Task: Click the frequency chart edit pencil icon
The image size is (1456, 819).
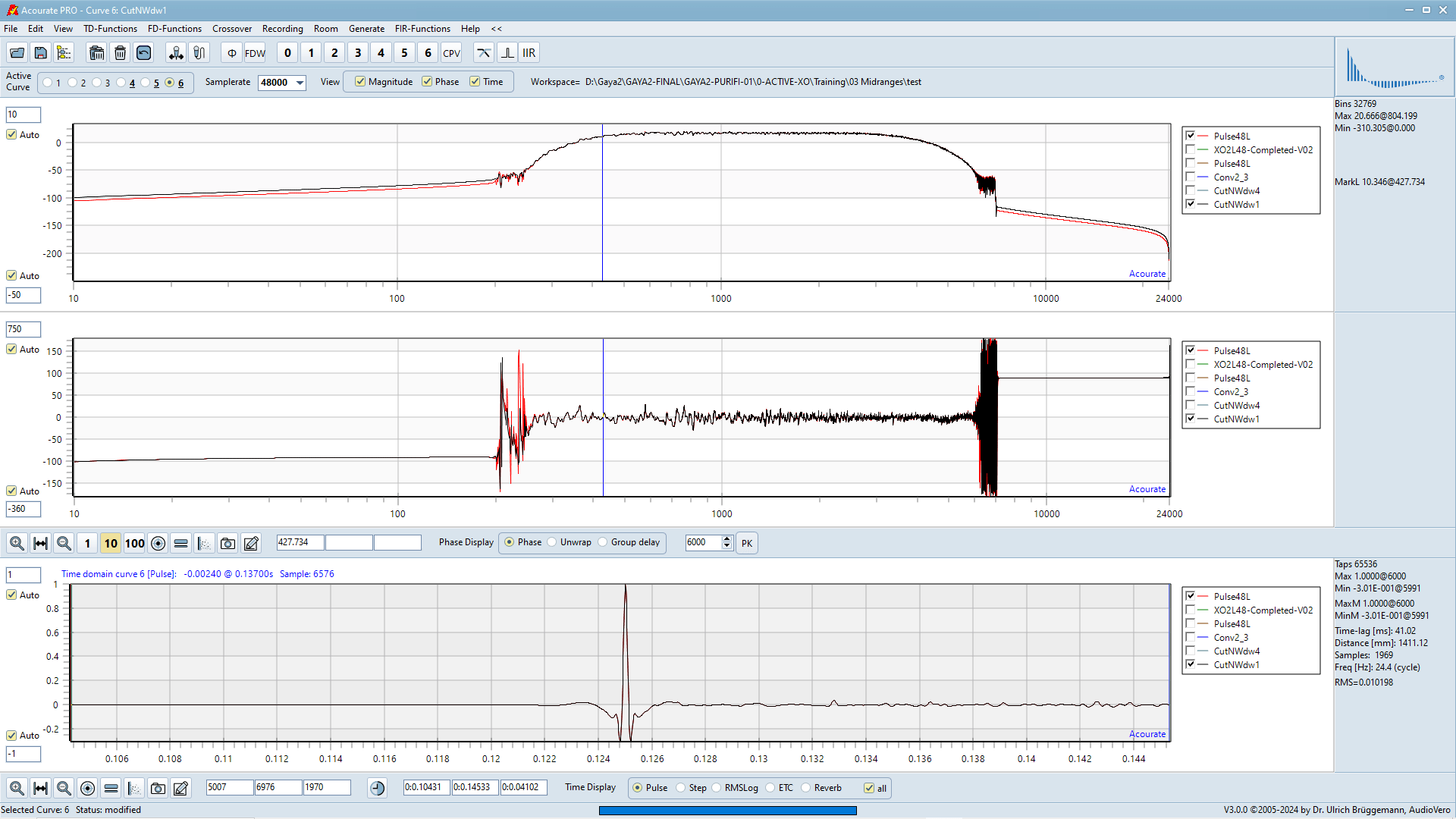Action: (251, 543)
